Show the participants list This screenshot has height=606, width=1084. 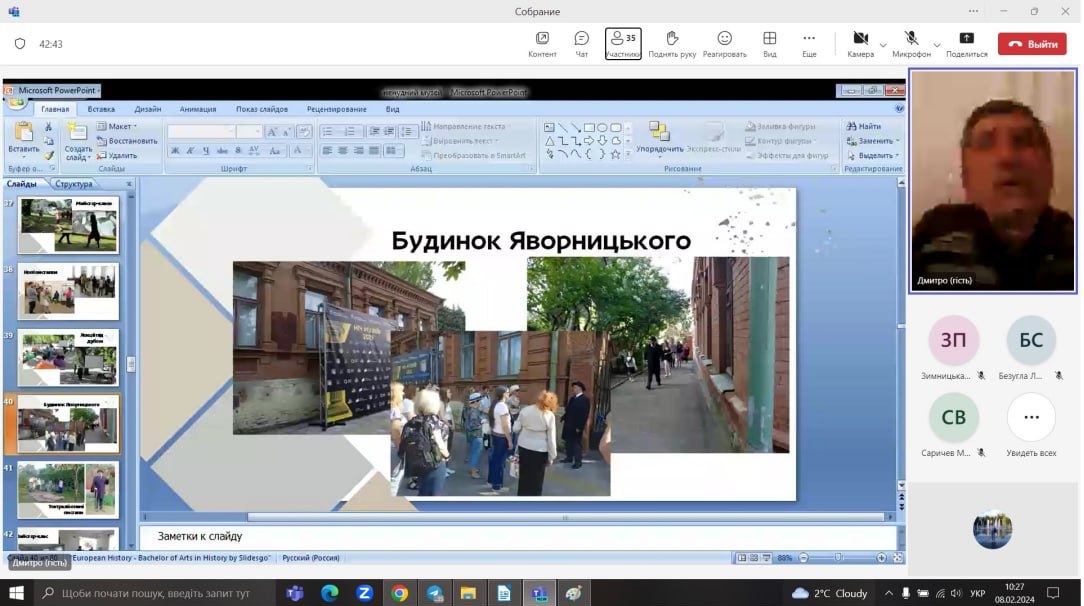(x=623, y=44)
